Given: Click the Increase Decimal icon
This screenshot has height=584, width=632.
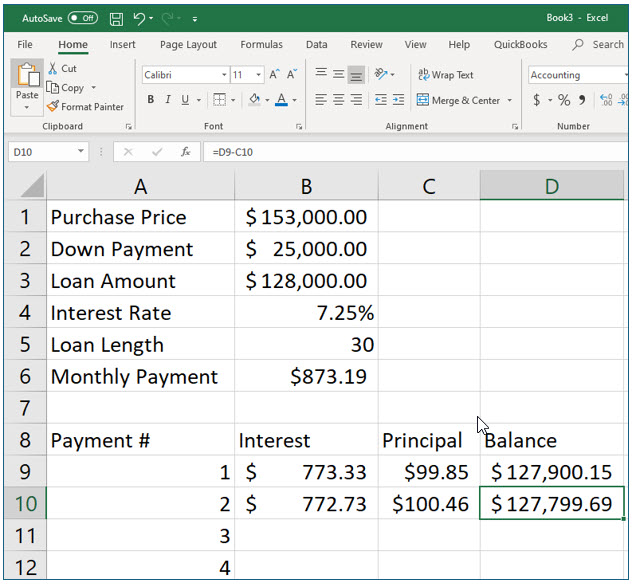Looking at the screenshot, I should tap(606, 100).
